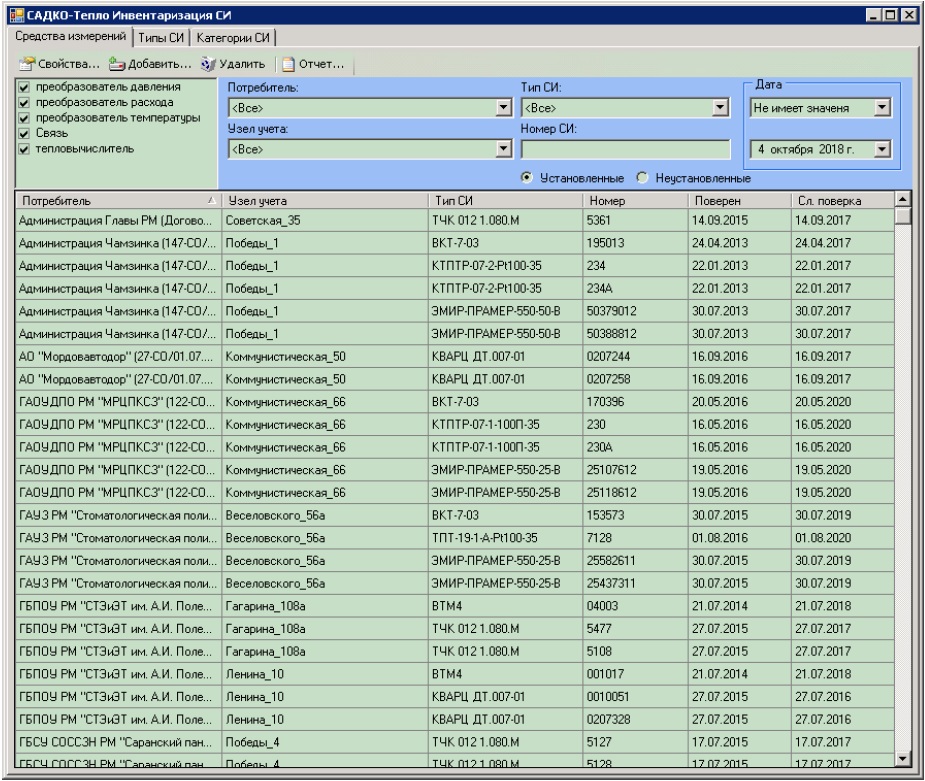Image resolution: width=925 pixels, height=781 pixels.
Task: Uncheck преобразователь давления checkbox
Action: click(x=24, y=87)
